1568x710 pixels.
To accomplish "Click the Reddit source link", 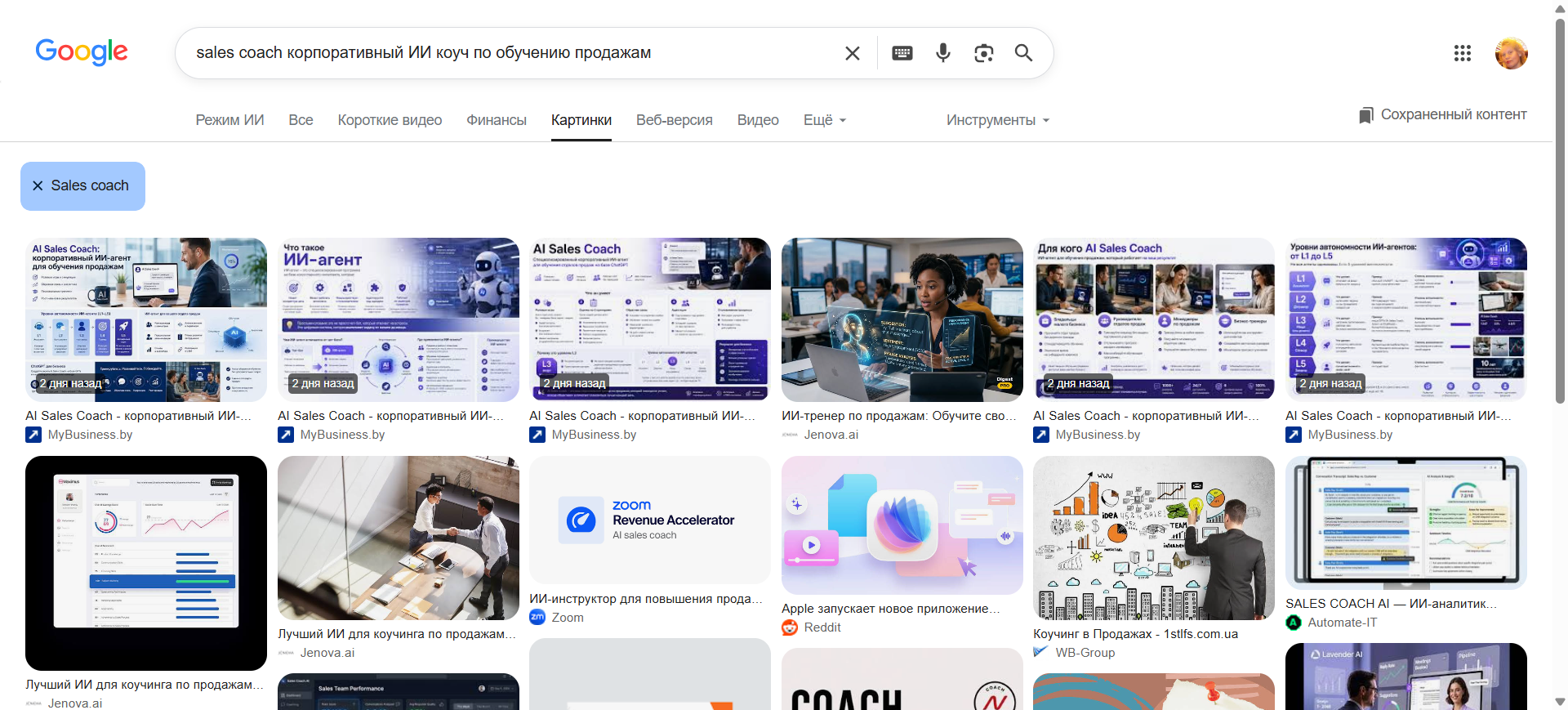I will pyautogui.click(x=822, y=627).
